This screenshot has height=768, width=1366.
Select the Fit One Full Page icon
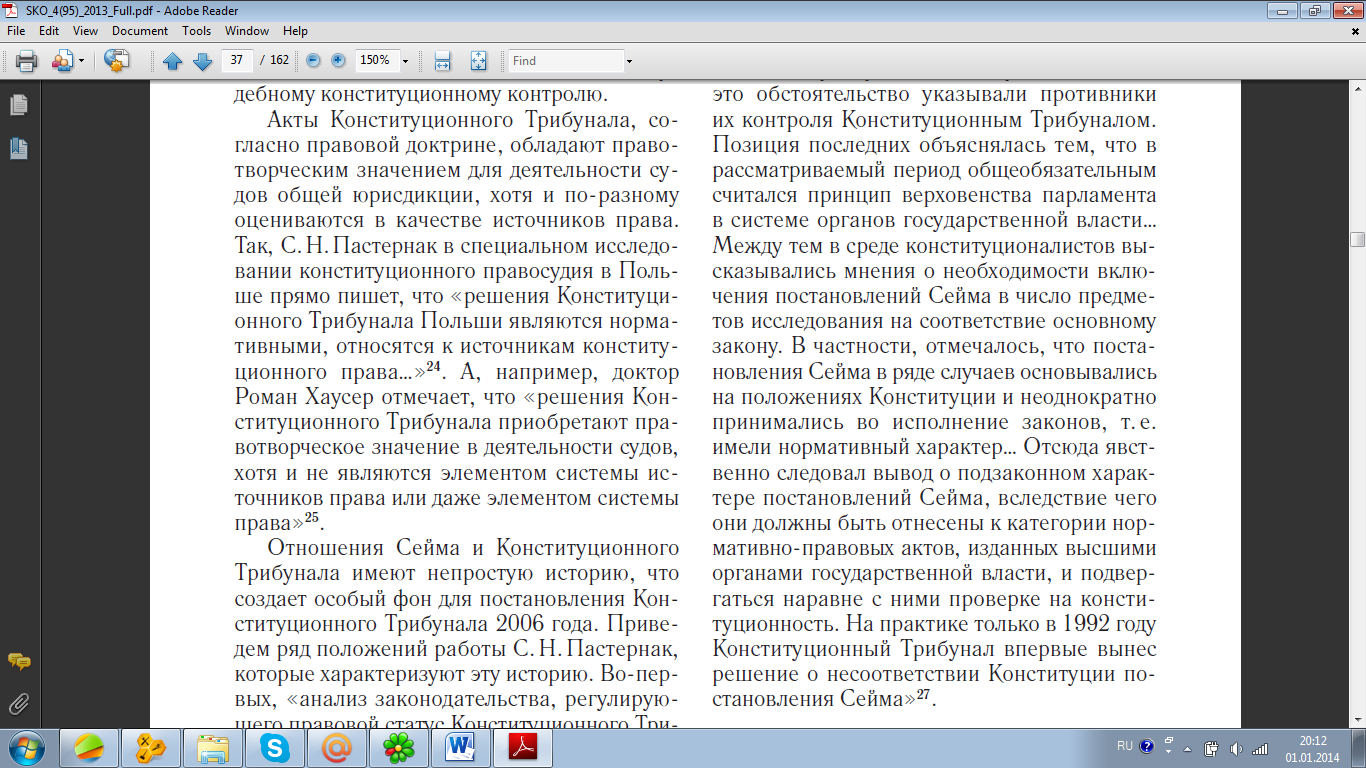tap(478, 61)
